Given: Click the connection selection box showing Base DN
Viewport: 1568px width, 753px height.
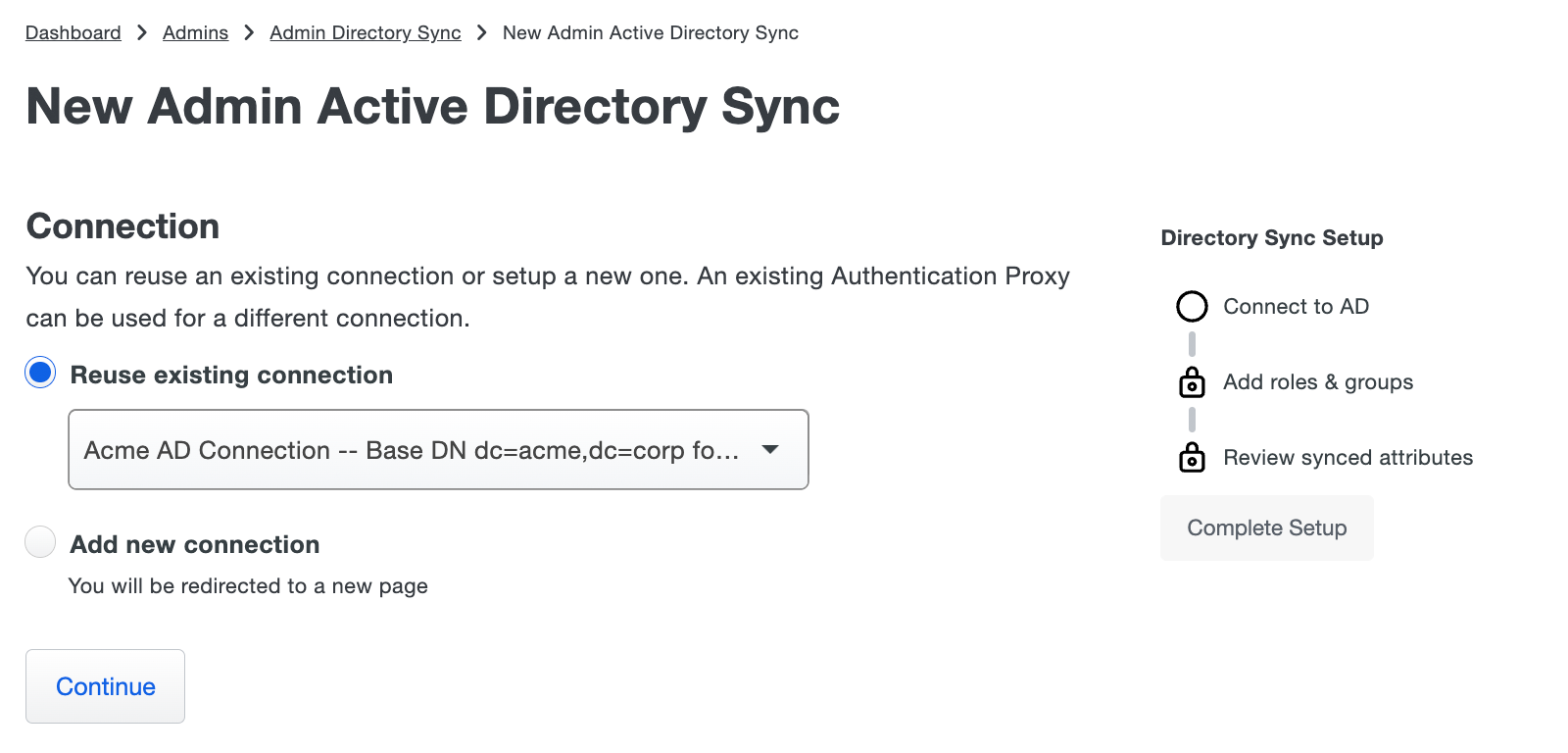Looking at the screenshot, I should pos(438,449).
